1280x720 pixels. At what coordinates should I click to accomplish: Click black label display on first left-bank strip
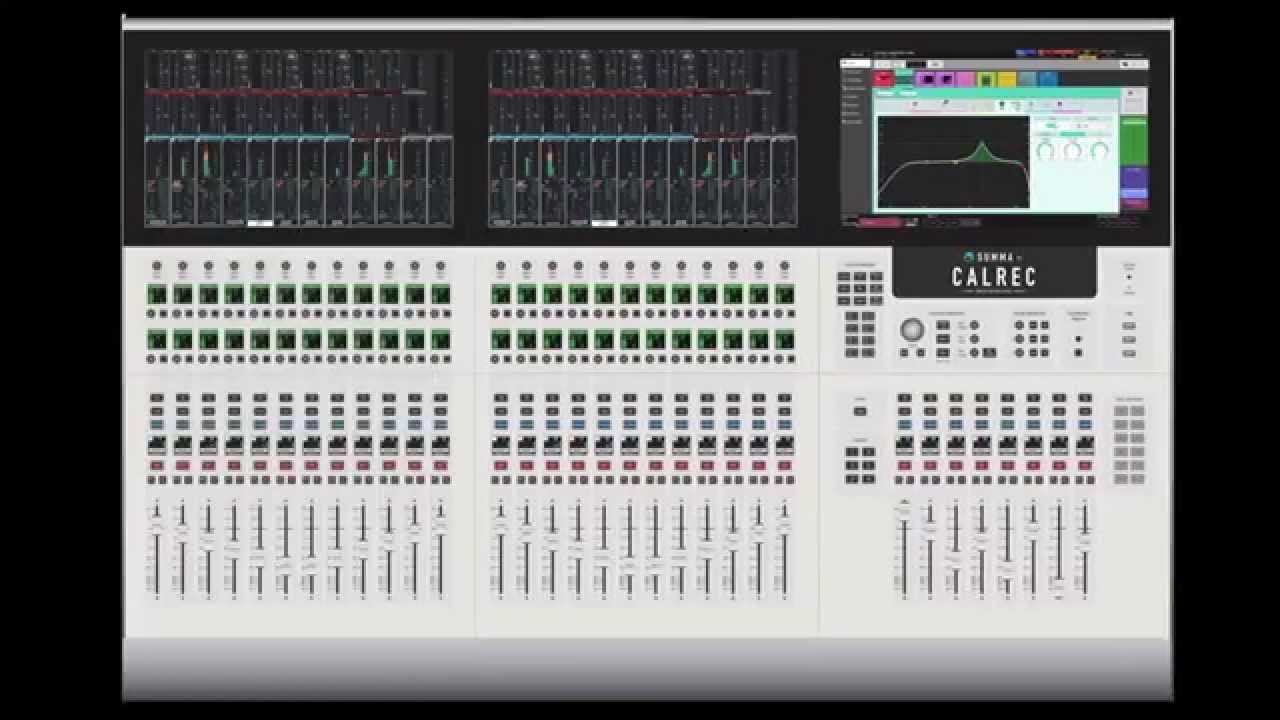pyautogui.click(x=157, y=445)
